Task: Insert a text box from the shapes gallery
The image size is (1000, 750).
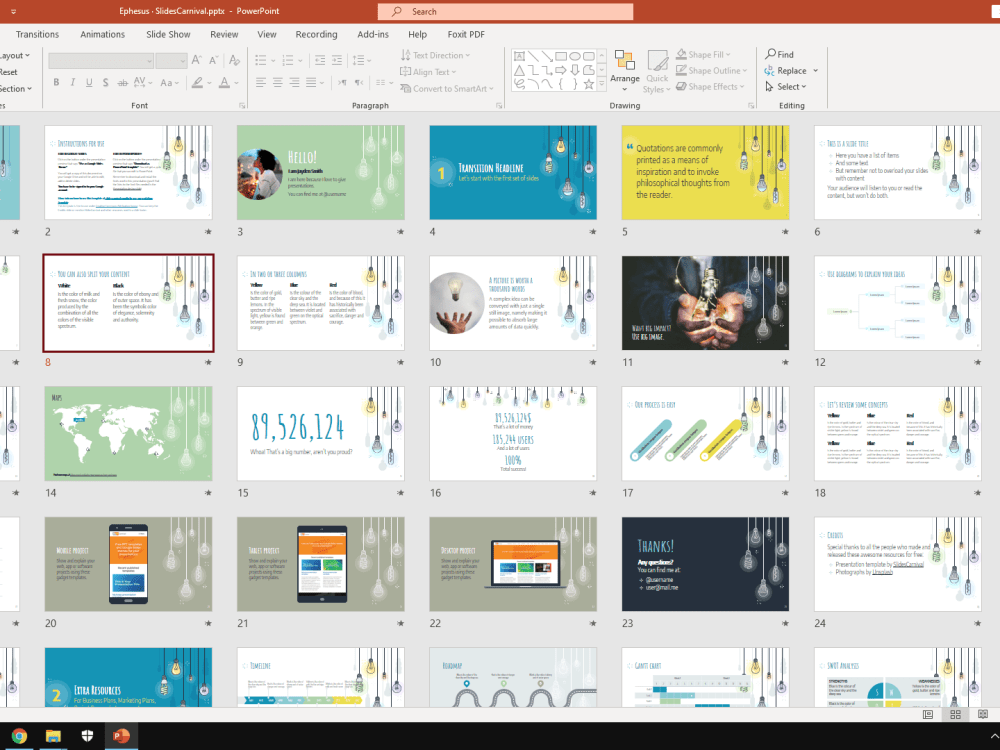Action: click(520, 56)
